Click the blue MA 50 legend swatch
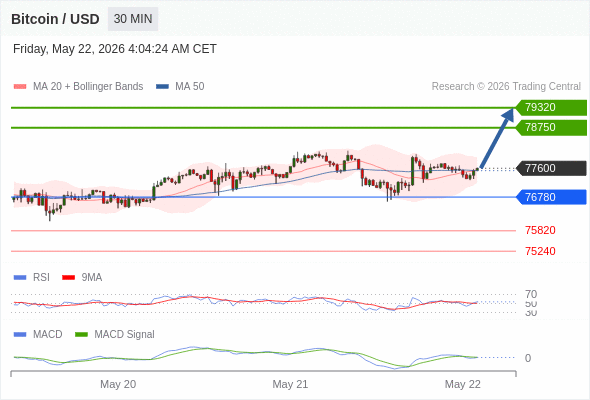The width and height of the screenshot is (590, 400). [162, 87]
